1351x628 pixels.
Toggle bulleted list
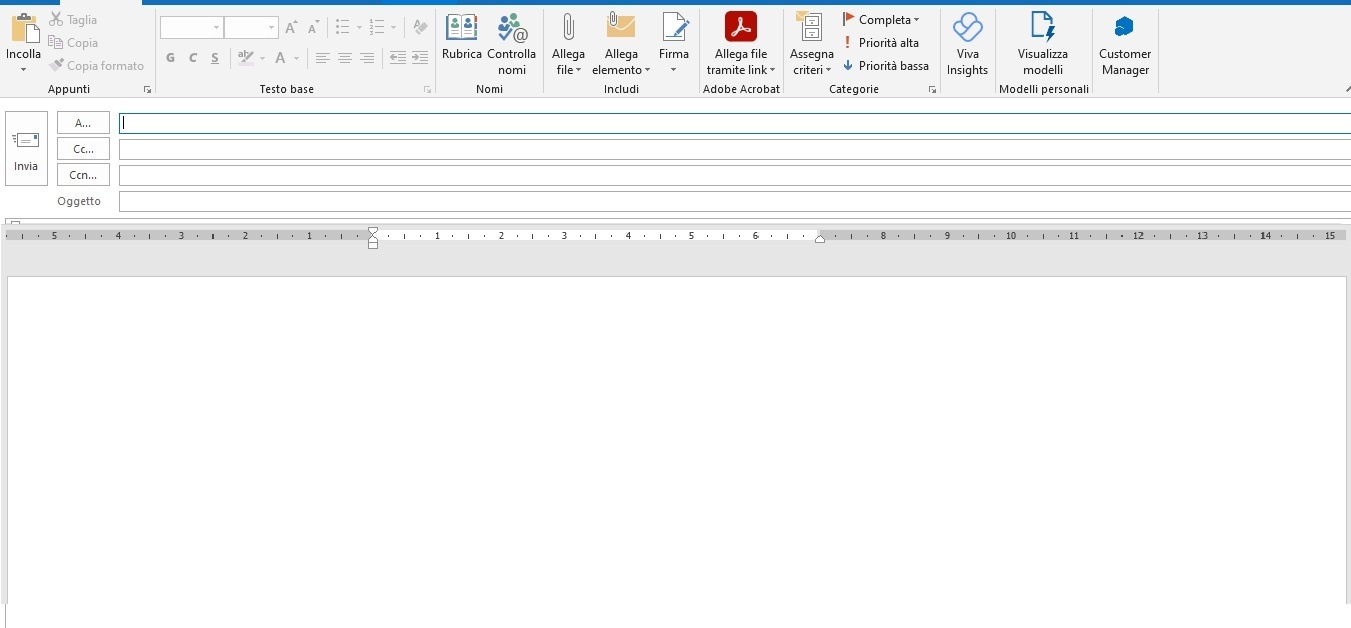coord(342,28)
